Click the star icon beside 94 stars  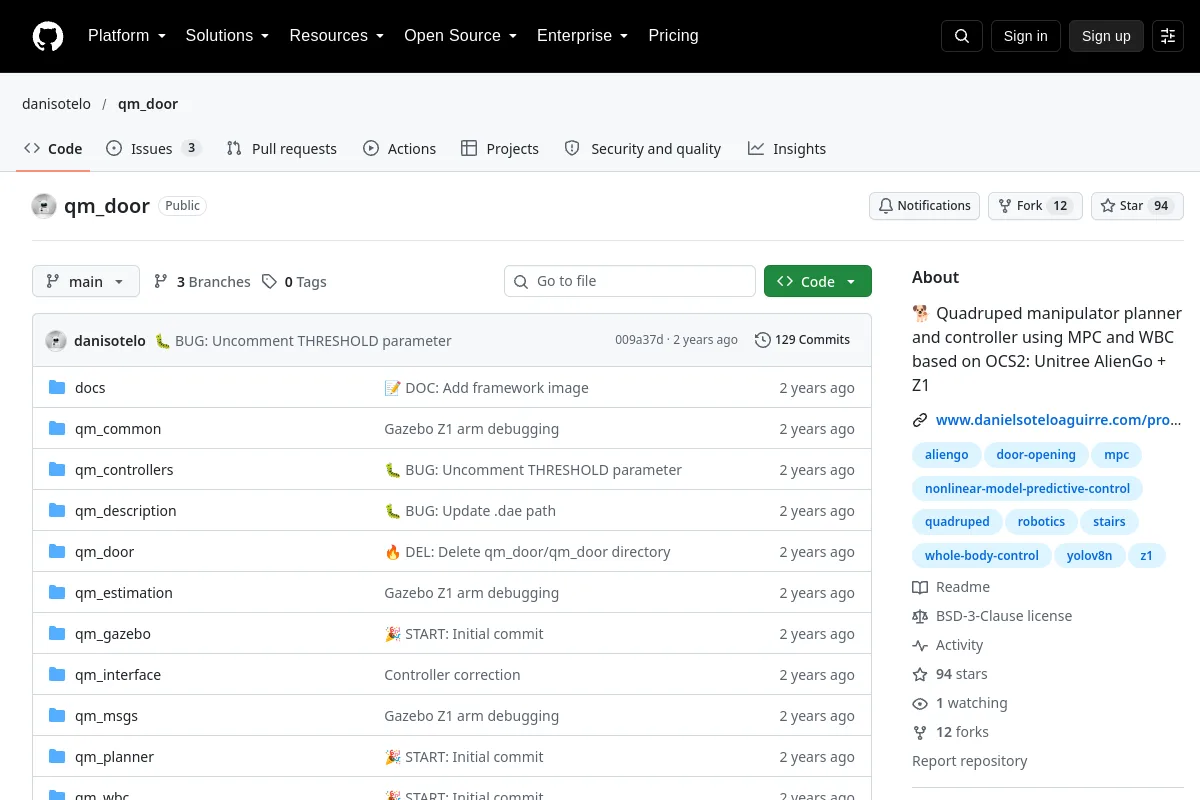(920, 674)
